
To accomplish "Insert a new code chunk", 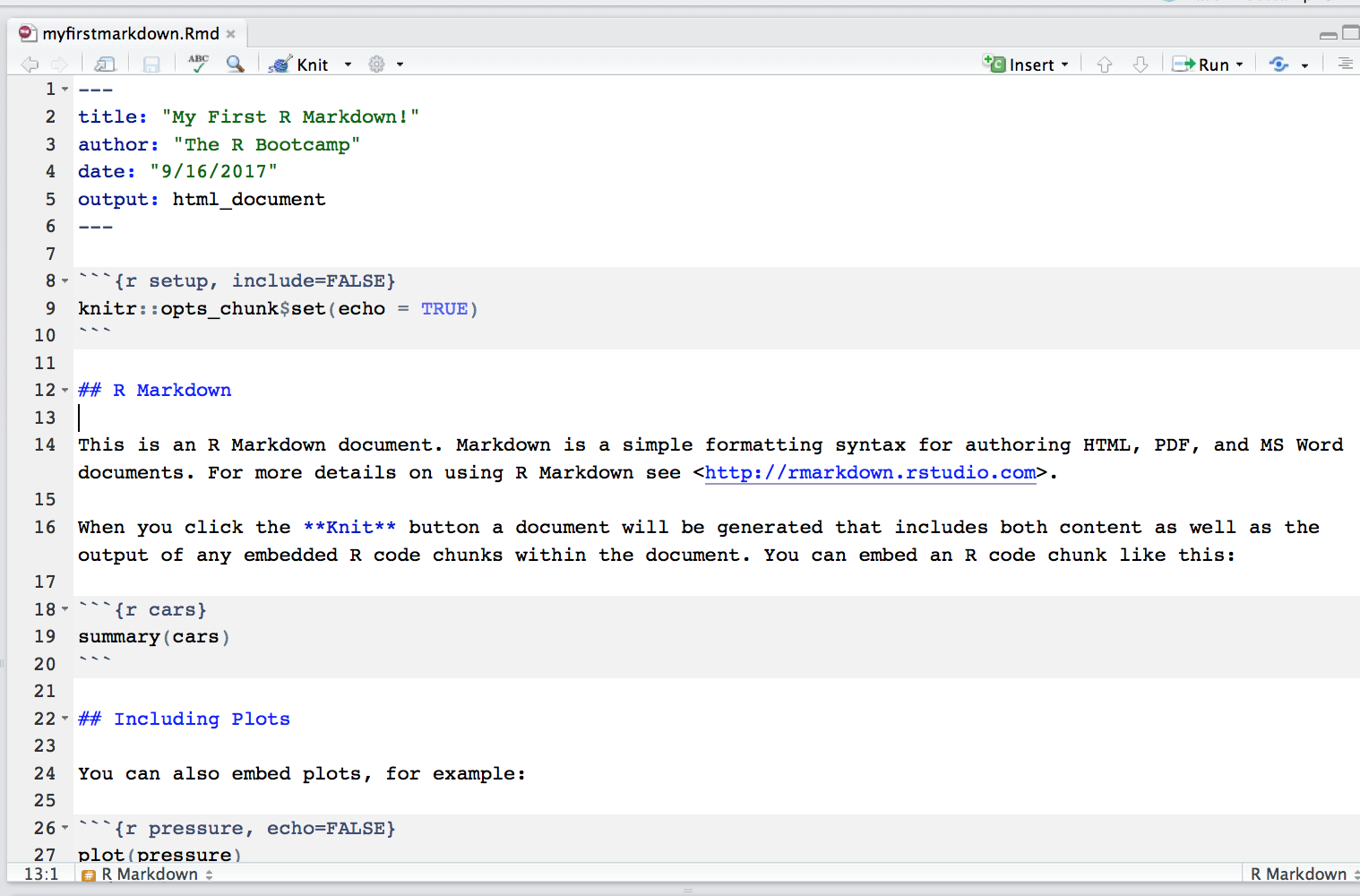I will click(1019, 65).
